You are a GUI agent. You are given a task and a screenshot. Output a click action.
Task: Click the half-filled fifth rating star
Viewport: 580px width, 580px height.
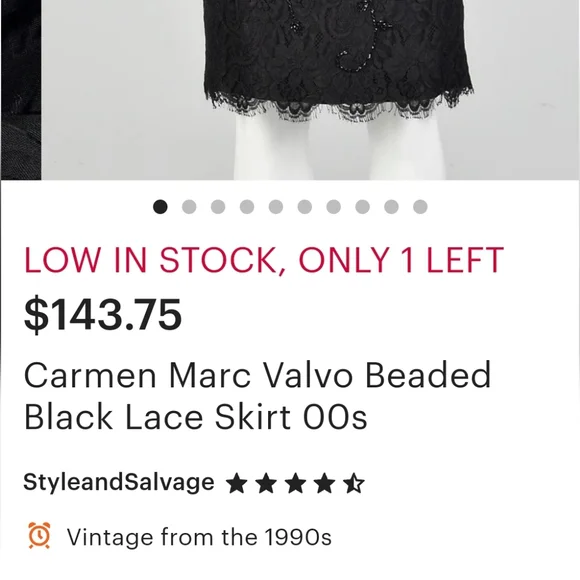(354, 483)
